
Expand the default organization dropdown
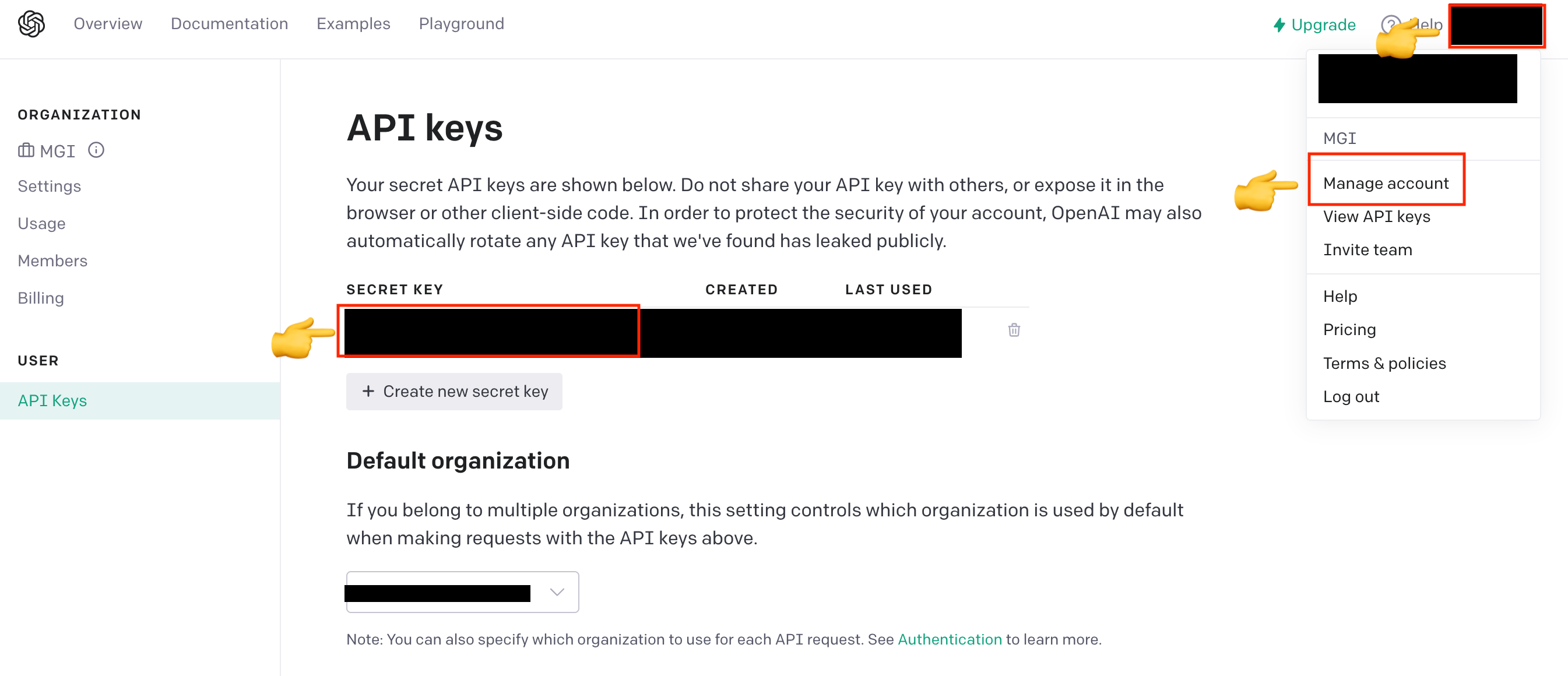pos(556,591)
